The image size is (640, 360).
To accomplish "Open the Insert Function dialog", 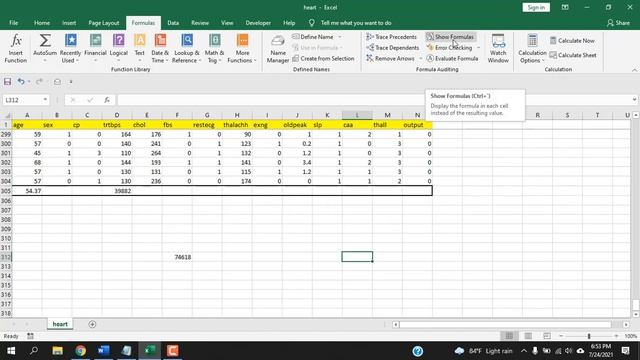I will click(x=16, y=49).
